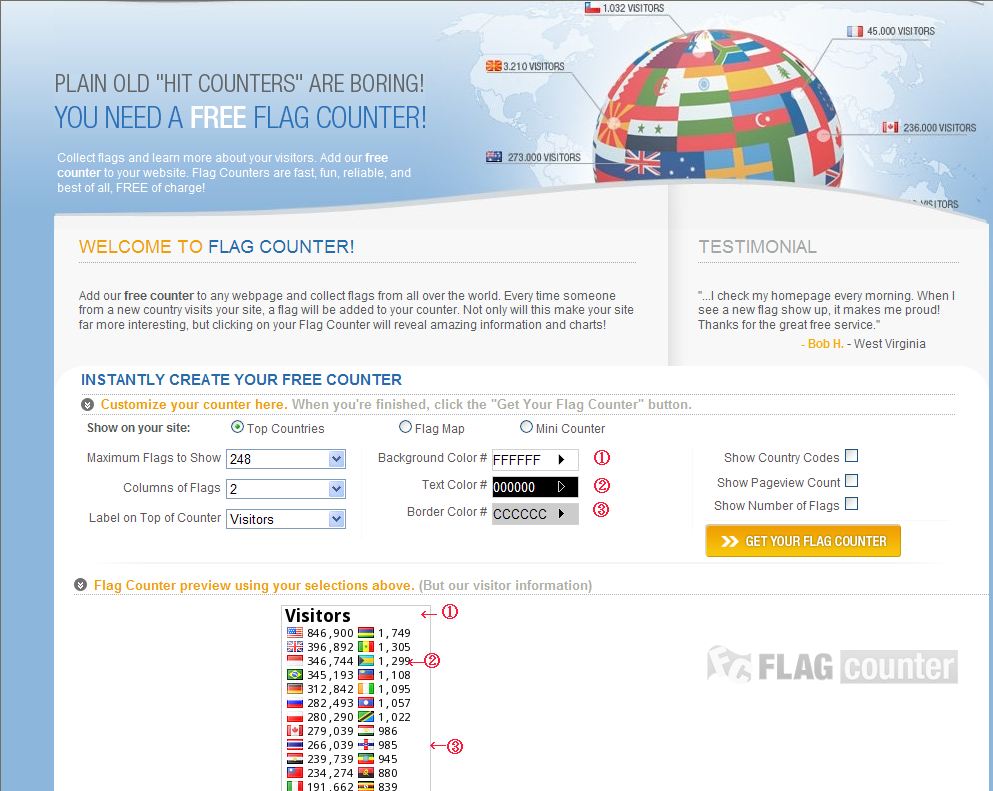Click the Laos flag next to 1,057
The image size is (993, 791).
[x=365, y=702]
